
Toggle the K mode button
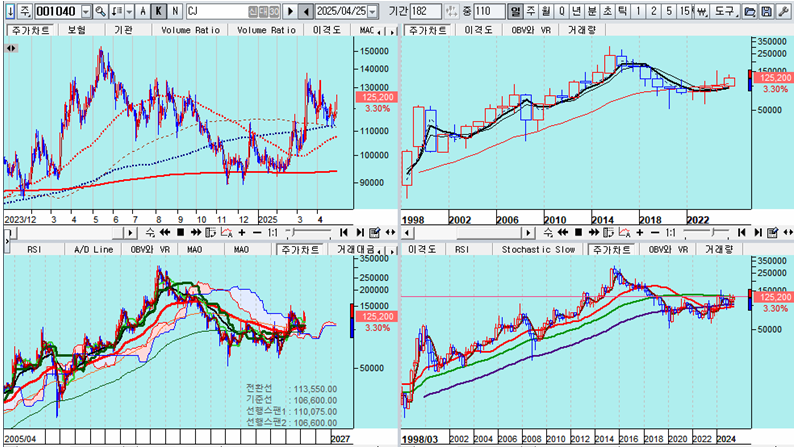pyautogui.click(x=159, y=11)
